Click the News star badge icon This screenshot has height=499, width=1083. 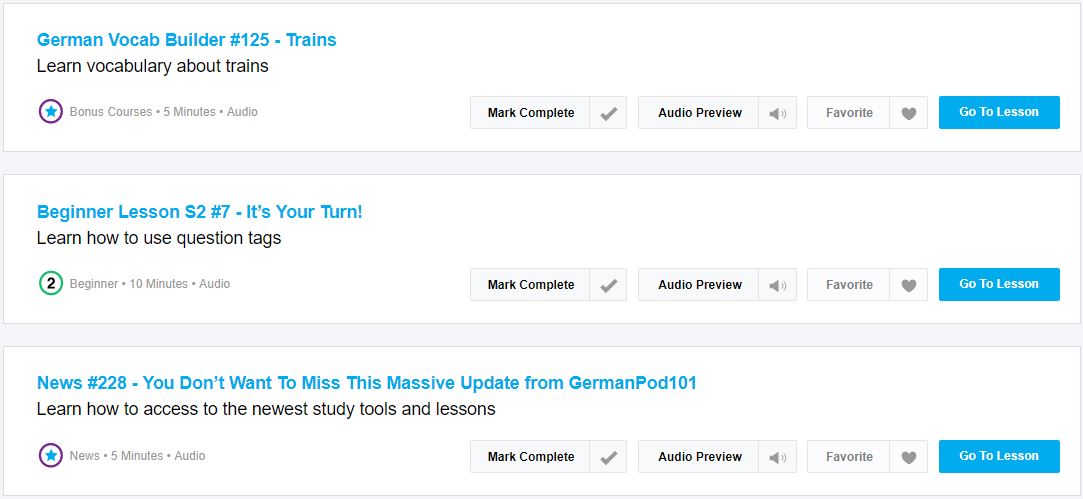coord(51,455)
